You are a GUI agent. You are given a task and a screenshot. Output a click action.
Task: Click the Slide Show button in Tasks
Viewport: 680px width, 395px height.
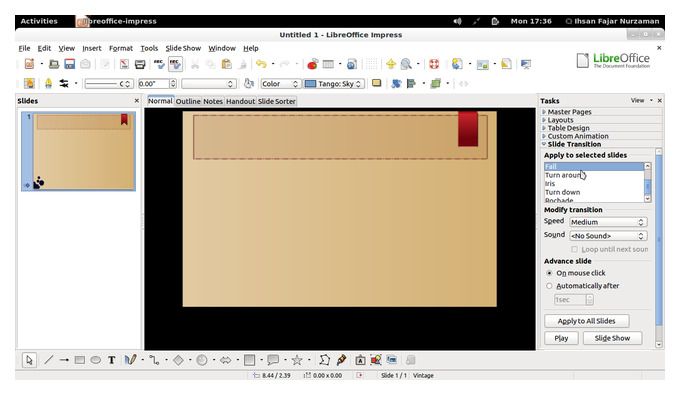click(x=612, y=338)
